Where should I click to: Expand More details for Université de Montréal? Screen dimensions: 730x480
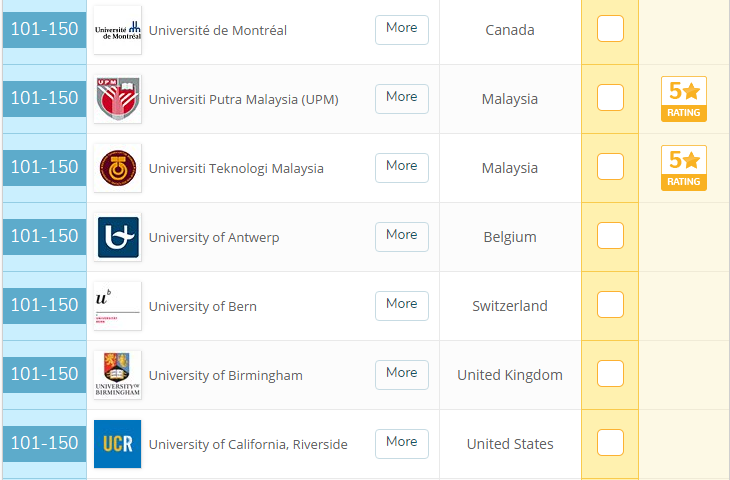(x=401, y=29)
